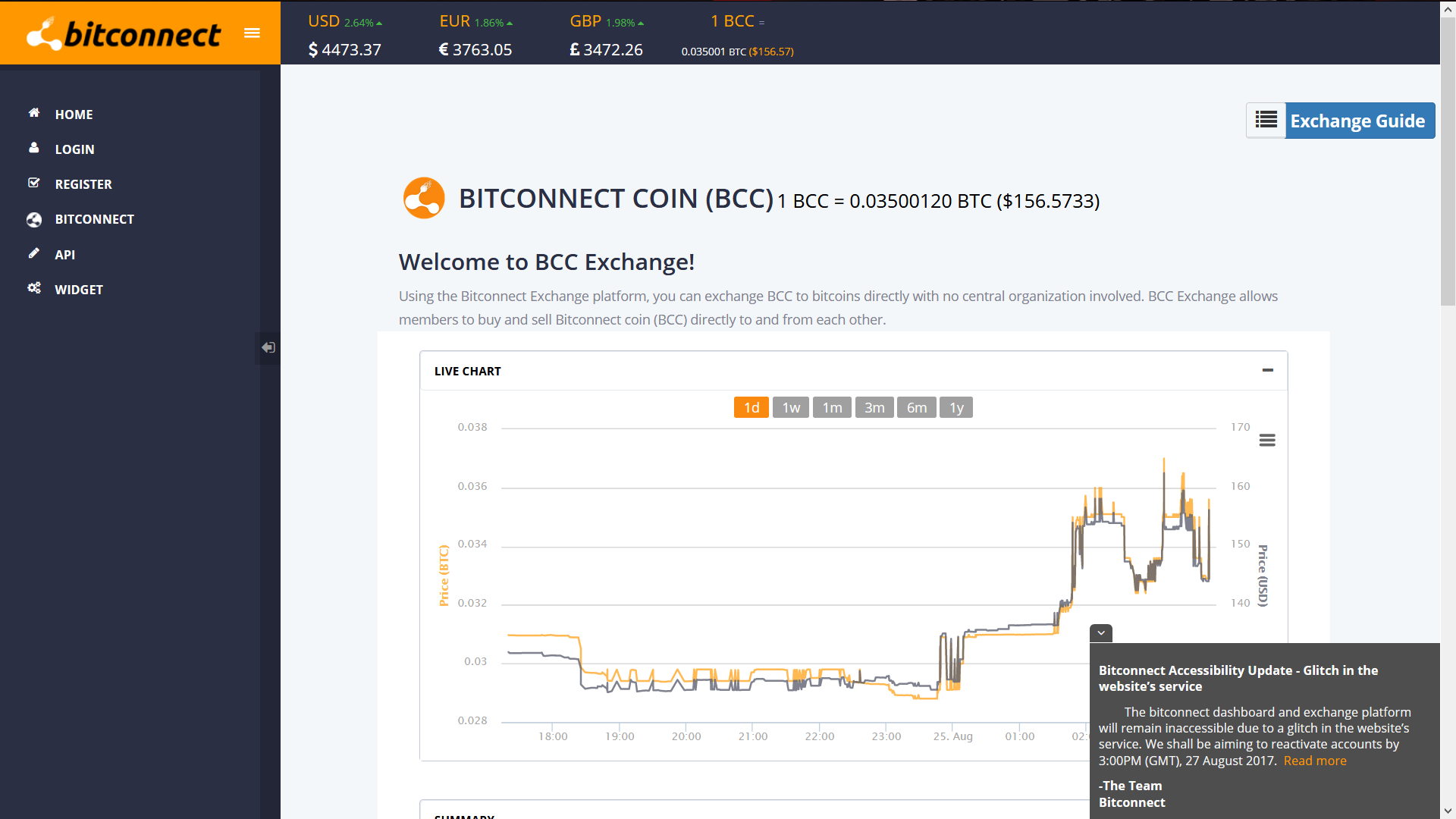
Task: Collapse the sidebar with the arrow toggle
Action: [x=268, y=347]
